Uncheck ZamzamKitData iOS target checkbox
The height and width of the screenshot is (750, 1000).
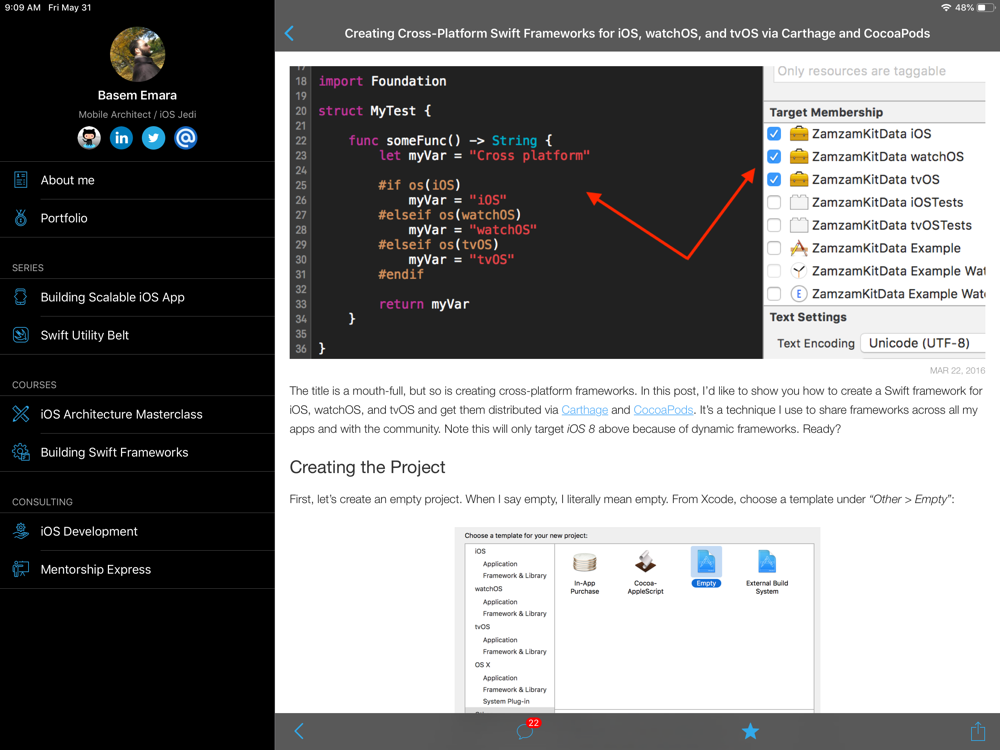(x=774, y=134)
